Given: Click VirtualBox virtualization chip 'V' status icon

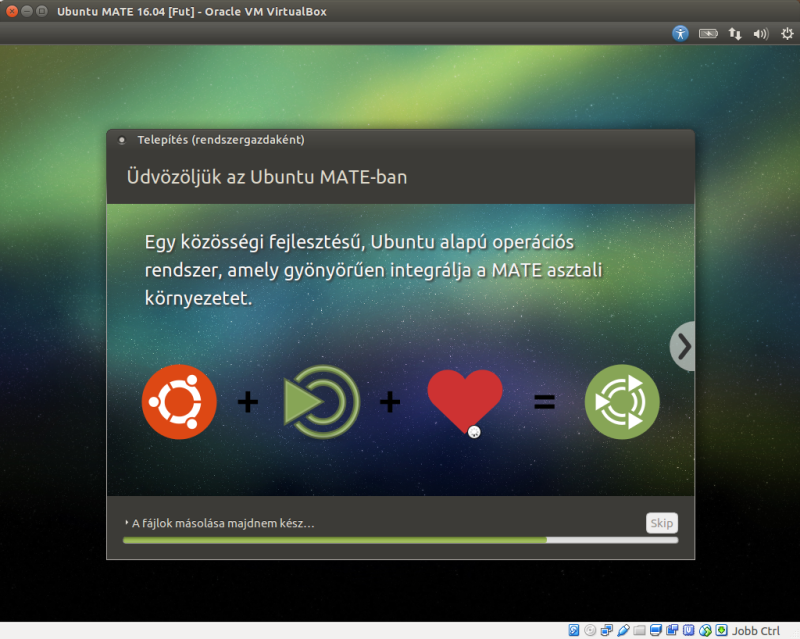Looking at the screenshot, I should pos(688,630).
